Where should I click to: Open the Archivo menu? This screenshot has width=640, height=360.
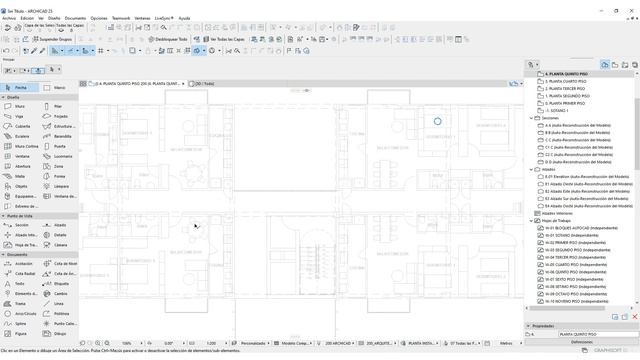tap(9, 18)
